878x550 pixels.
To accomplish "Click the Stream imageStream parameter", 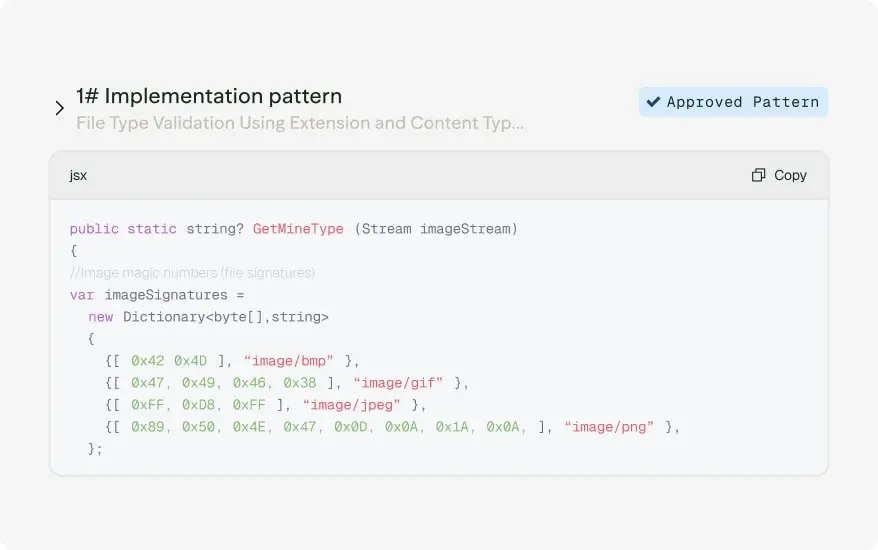I will (x=436, y=229).
